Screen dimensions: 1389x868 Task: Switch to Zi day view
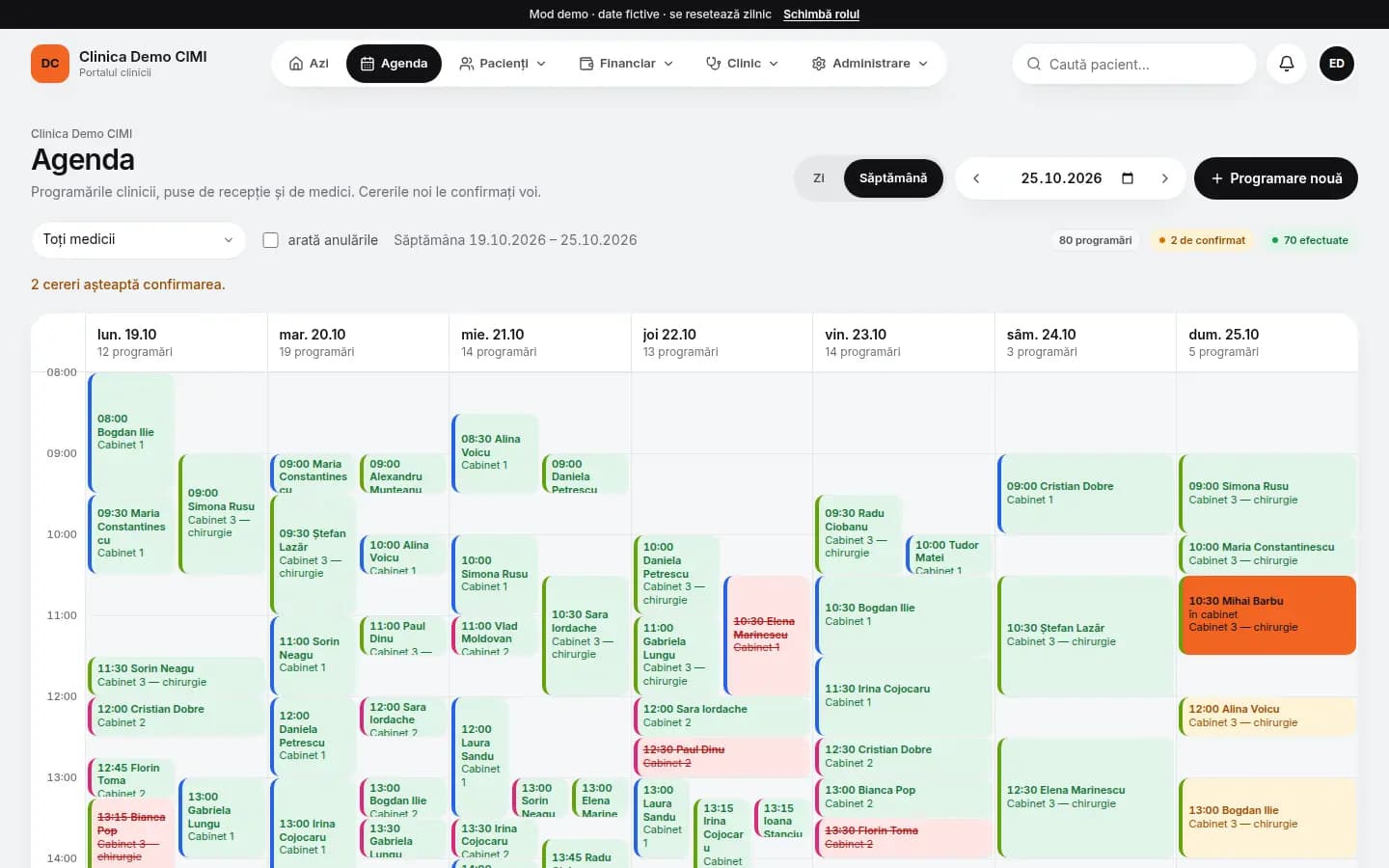pyautogui.click(x=819, y=178)
